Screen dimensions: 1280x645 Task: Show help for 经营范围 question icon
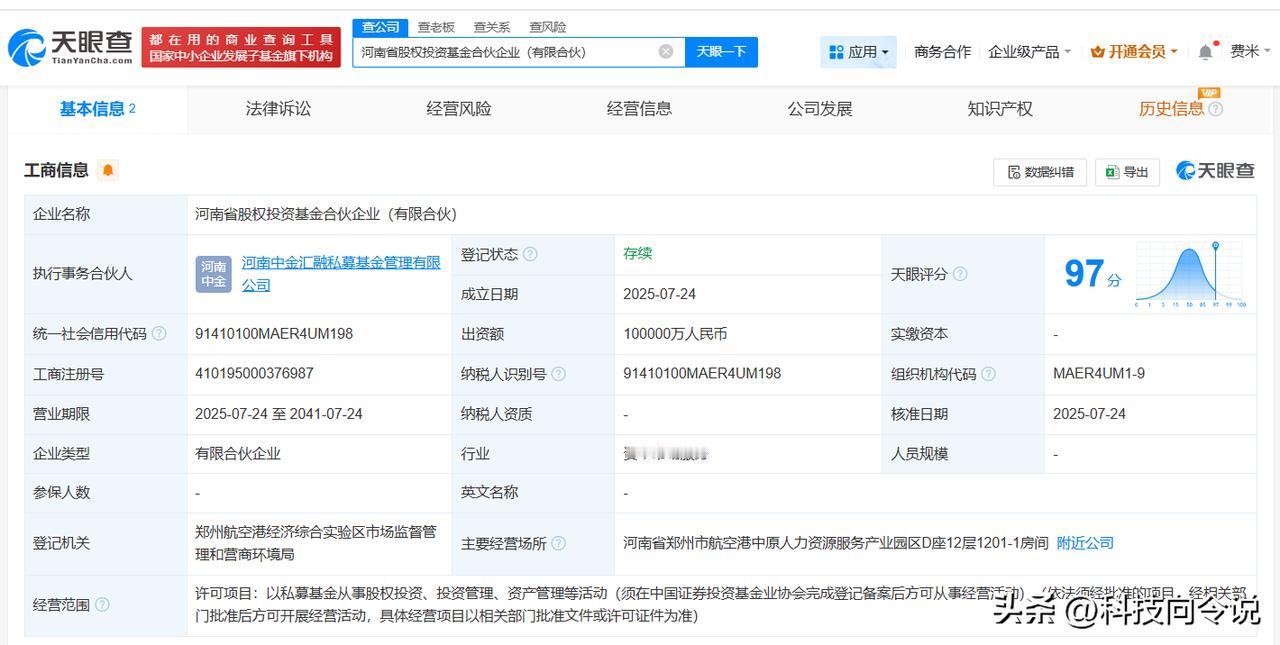102,604
